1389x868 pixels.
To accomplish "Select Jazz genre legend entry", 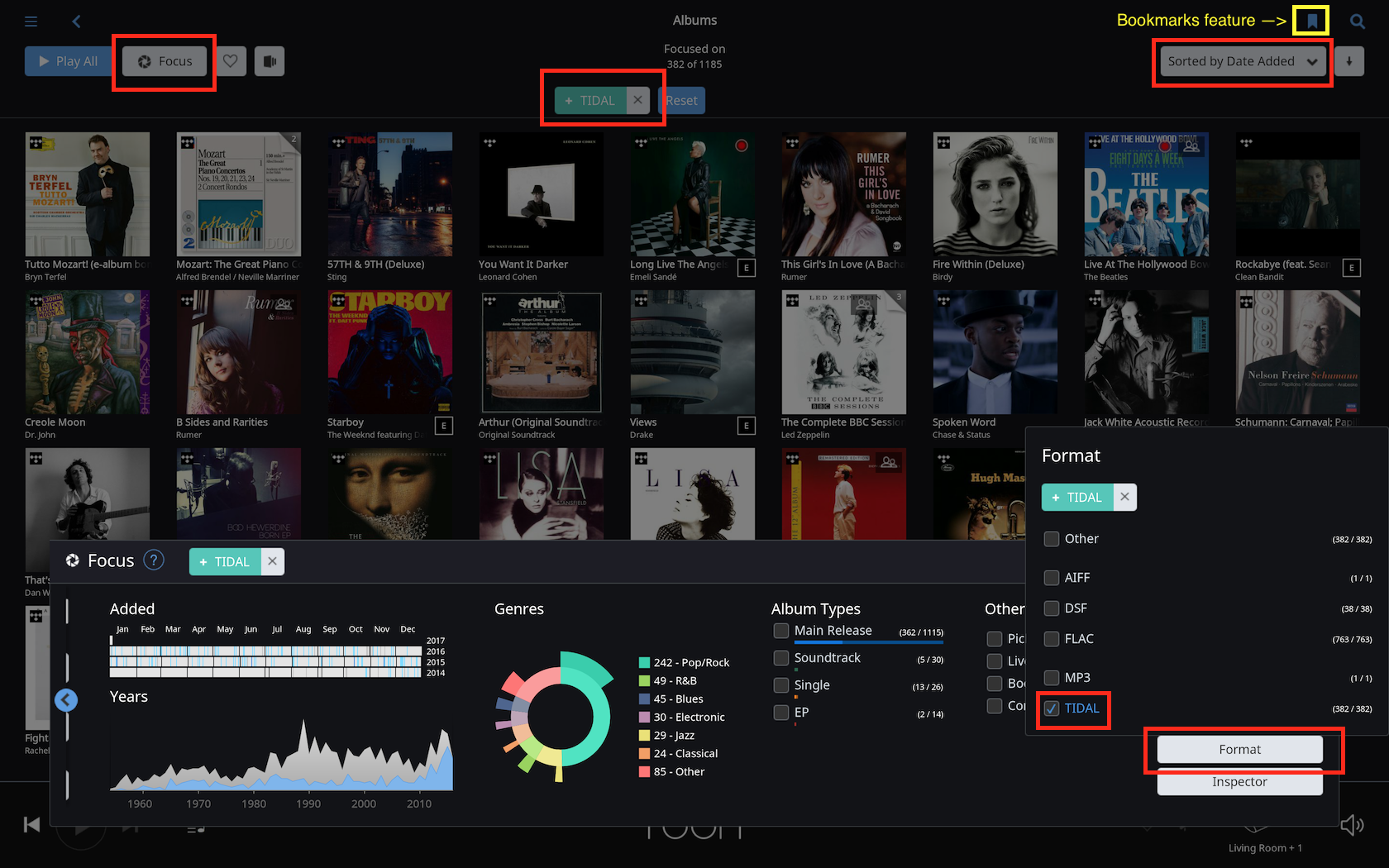I will click(x=666, y=735).
